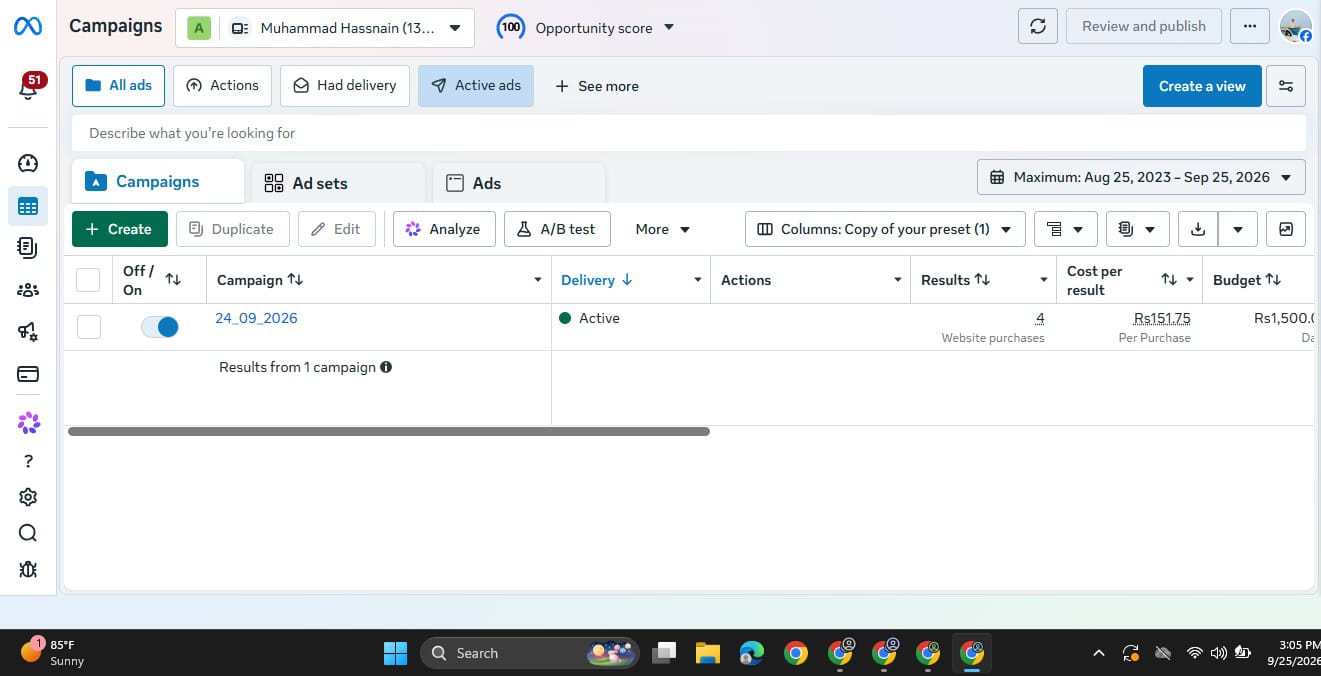Open Ads reporting documents icon in sidebar

point(28,248)
